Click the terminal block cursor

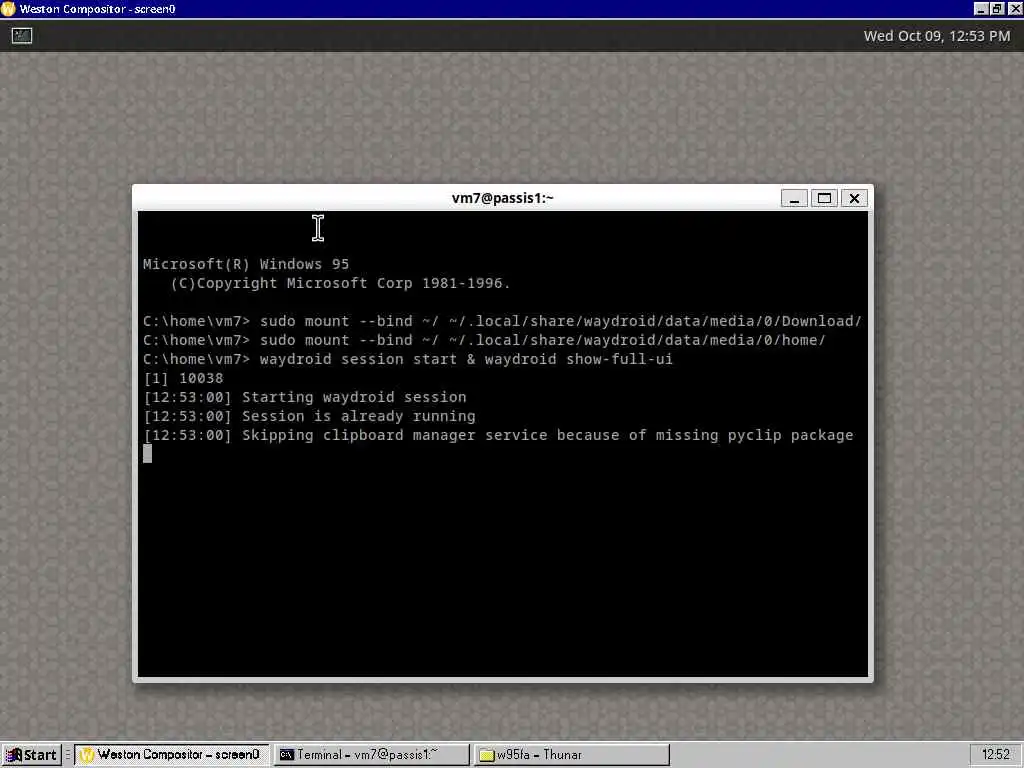click(x=148, y=454)
